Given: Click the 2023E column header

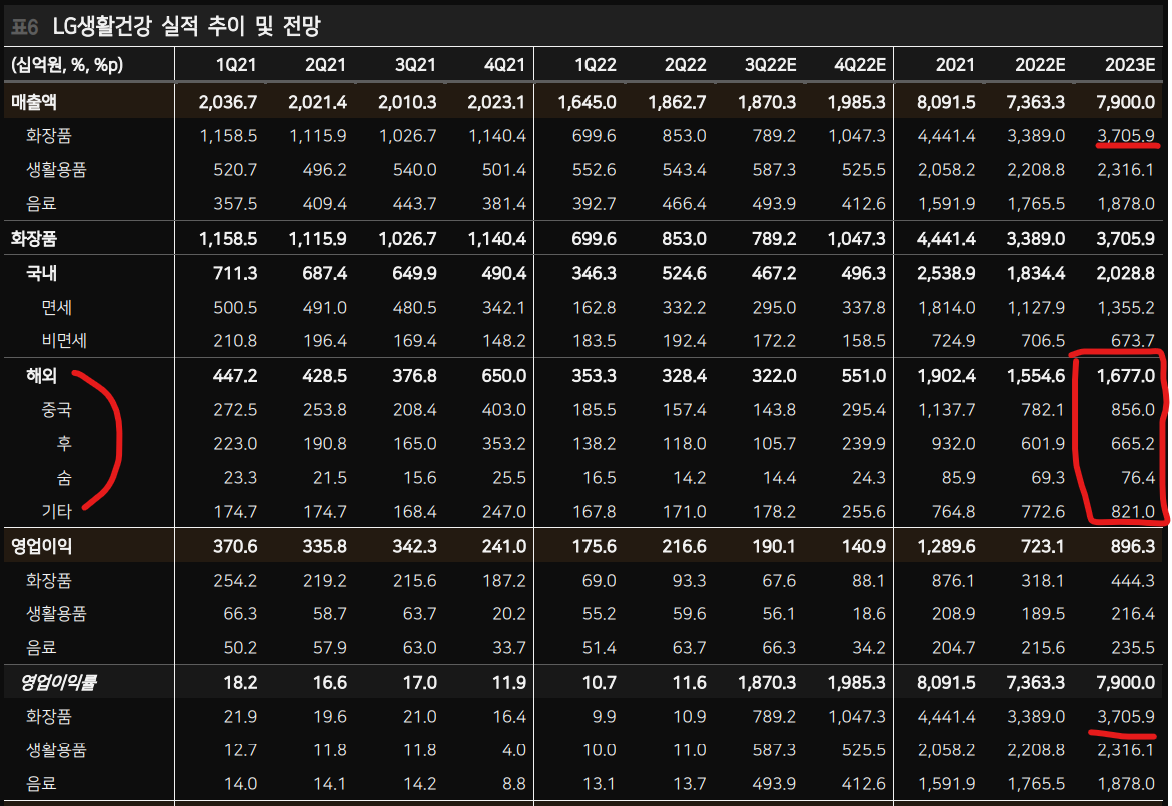Looking at the screenshot, I should [1129, 65].
